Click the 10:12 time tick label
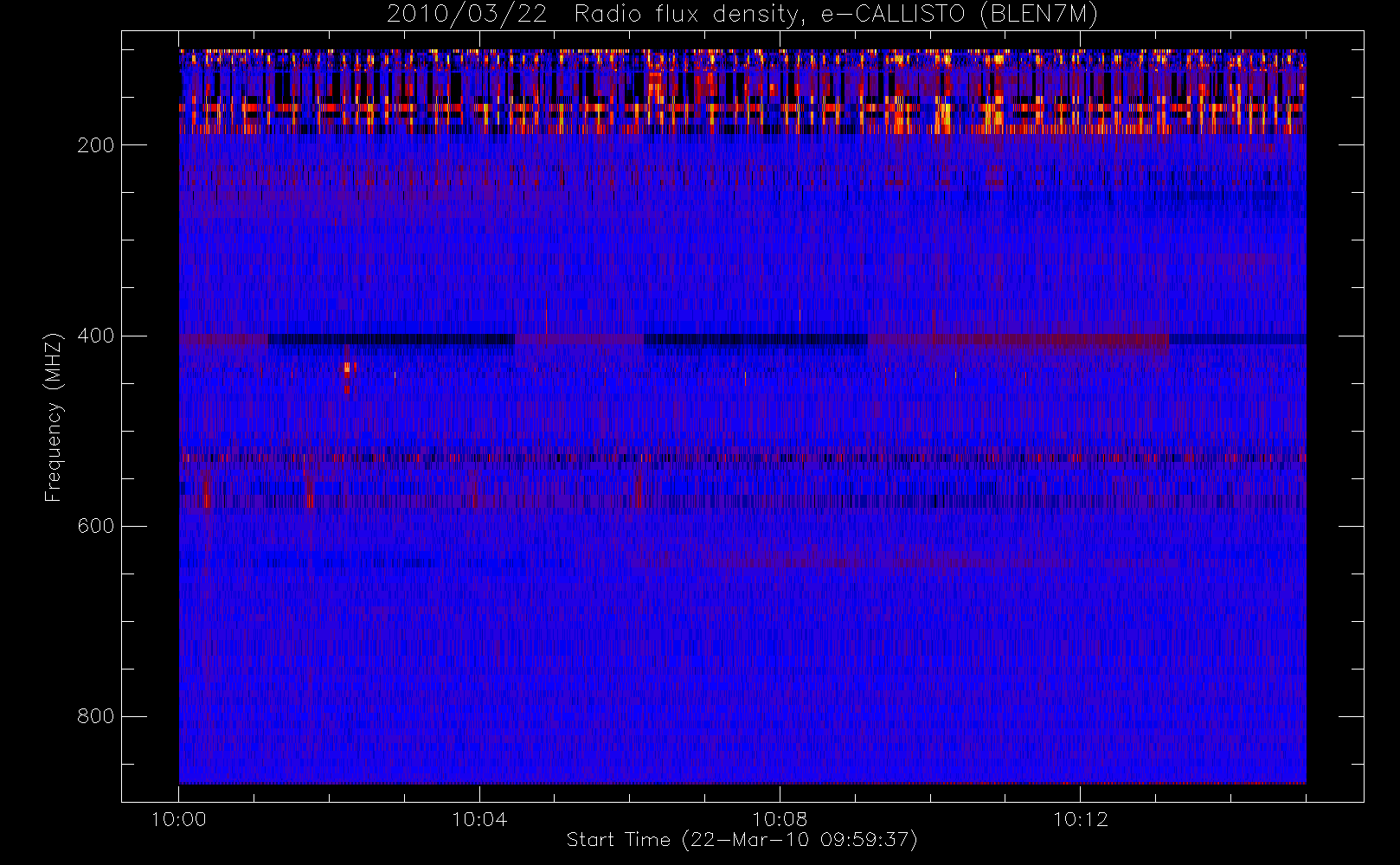 pyautogui.click(x=1080, y=819)
